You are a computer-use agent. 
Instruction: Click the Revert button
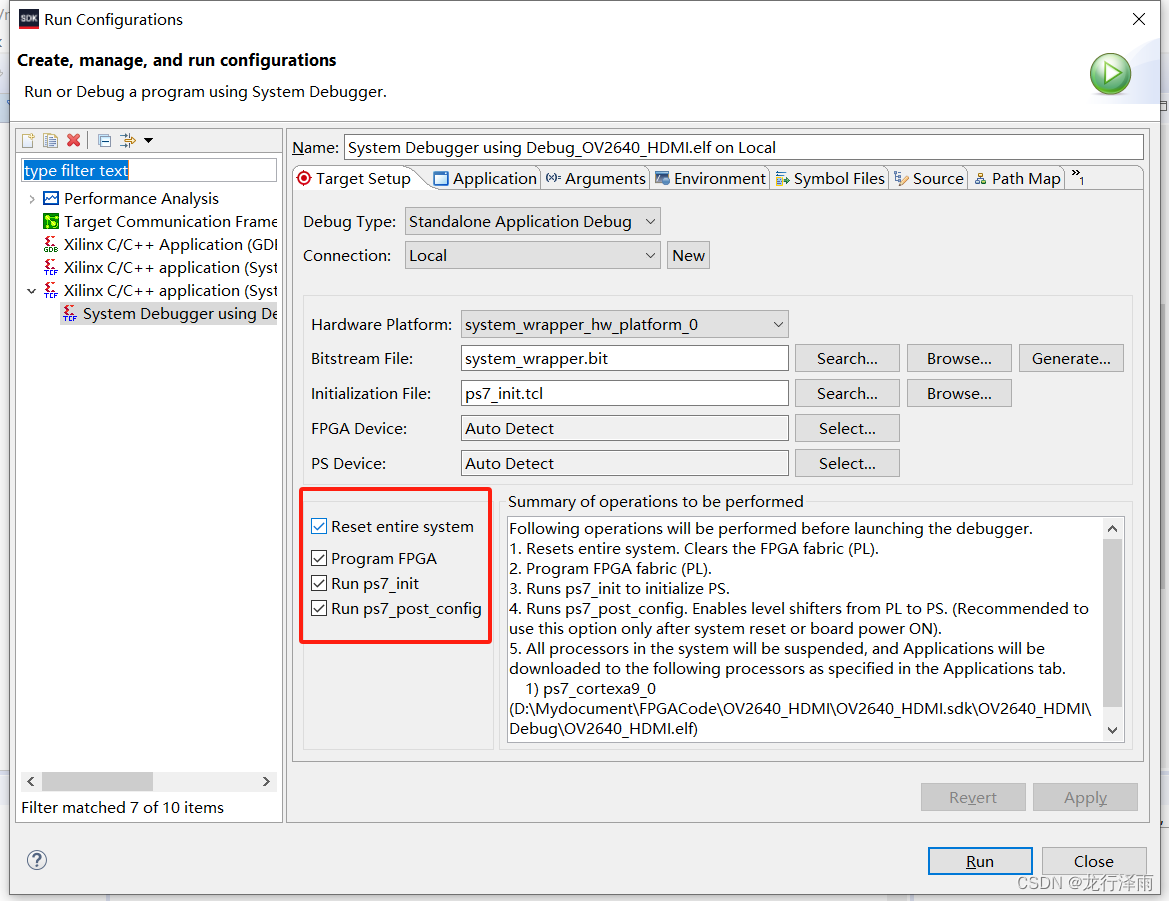click(x=972, y=797)
